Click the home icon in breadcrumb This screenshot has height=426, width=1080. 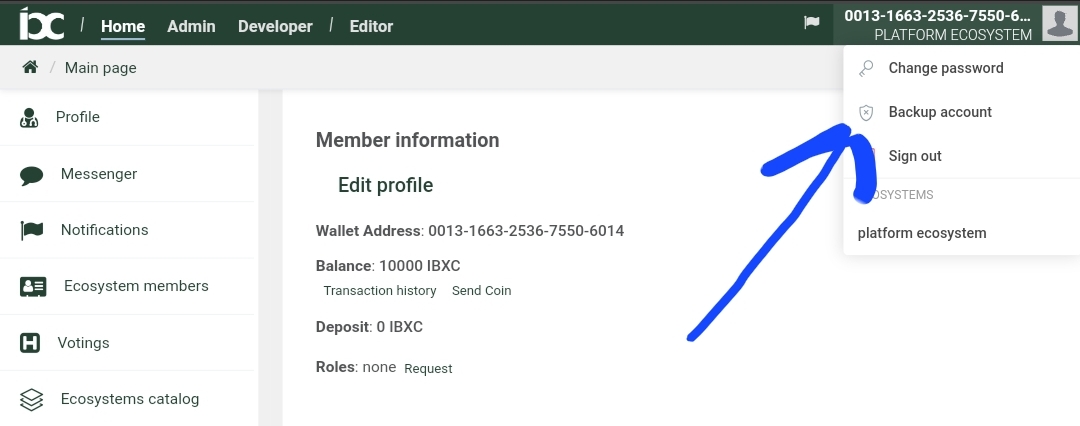(x=30, y=67)
